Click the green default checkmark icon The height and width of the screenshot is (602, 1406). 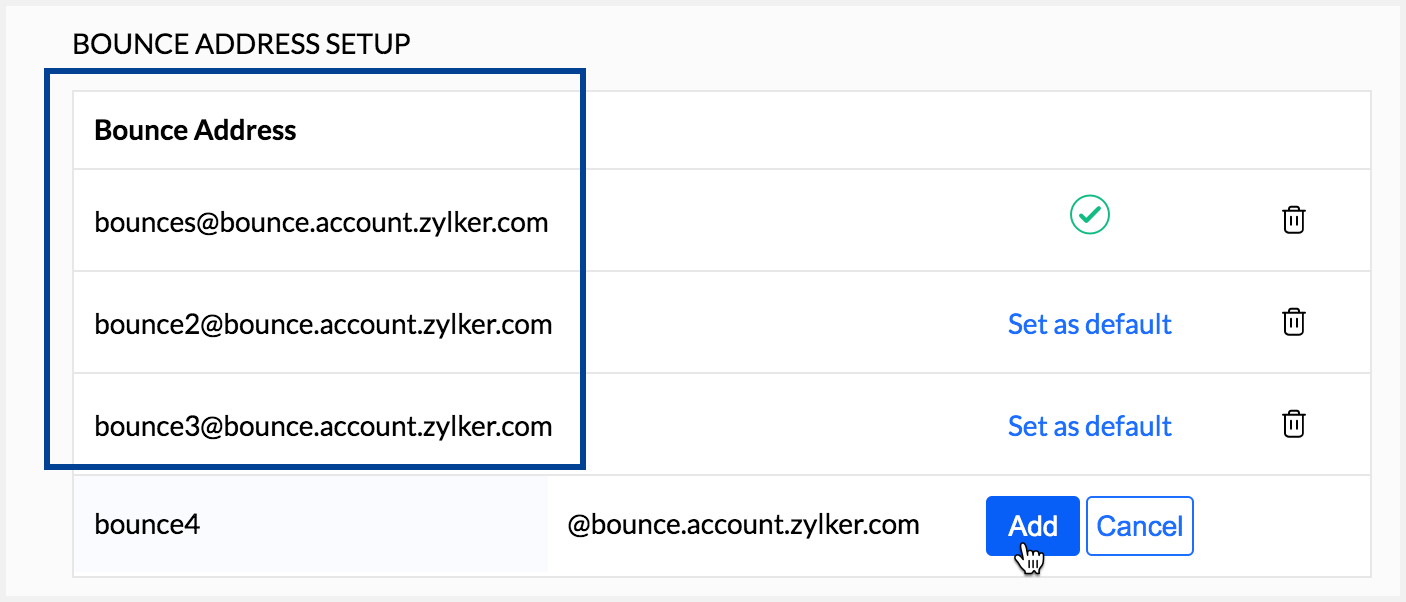1090,216
